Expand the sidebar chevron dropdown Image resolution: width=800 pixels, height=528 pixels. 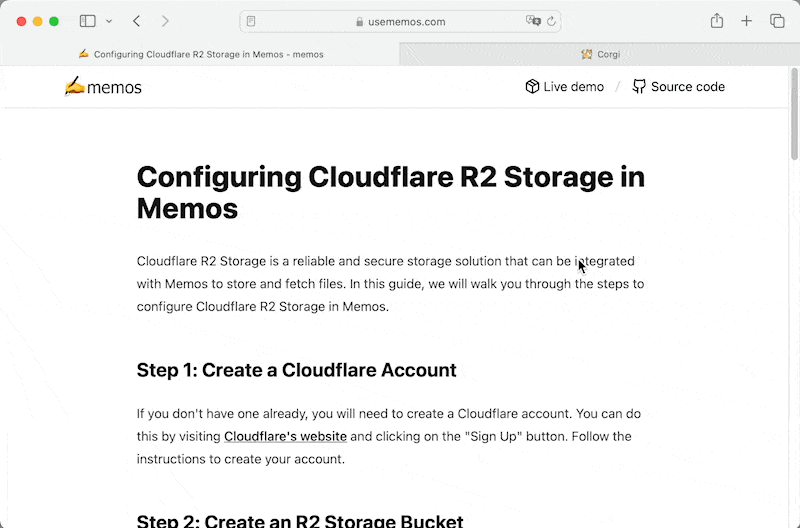[x=108, y=21]
